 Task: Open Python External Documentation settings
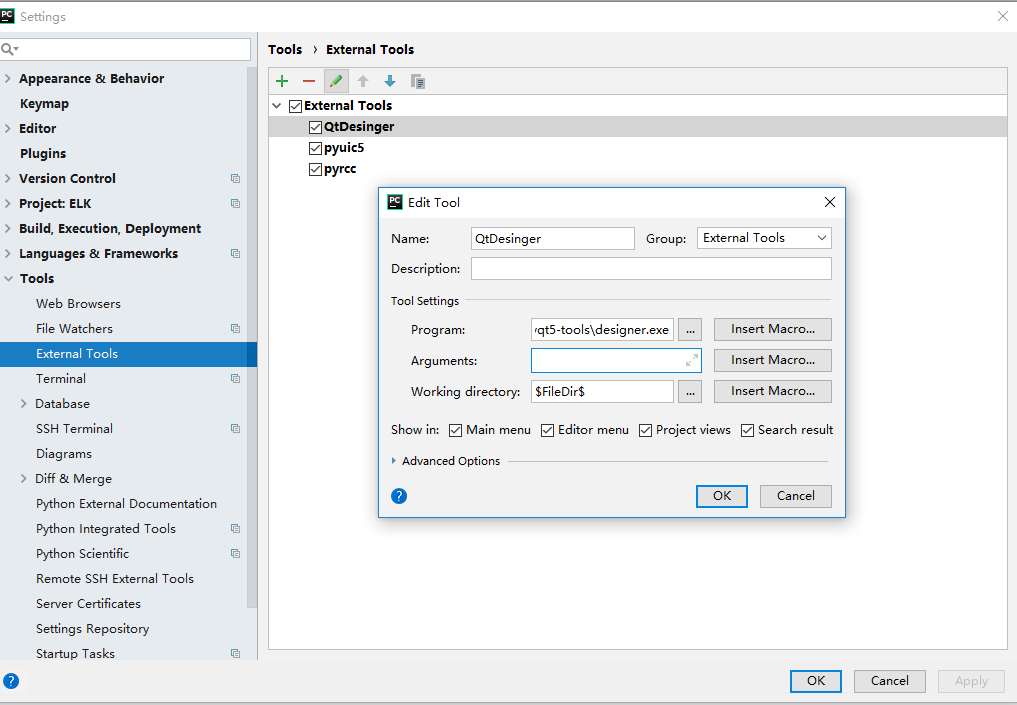(126, 504)
